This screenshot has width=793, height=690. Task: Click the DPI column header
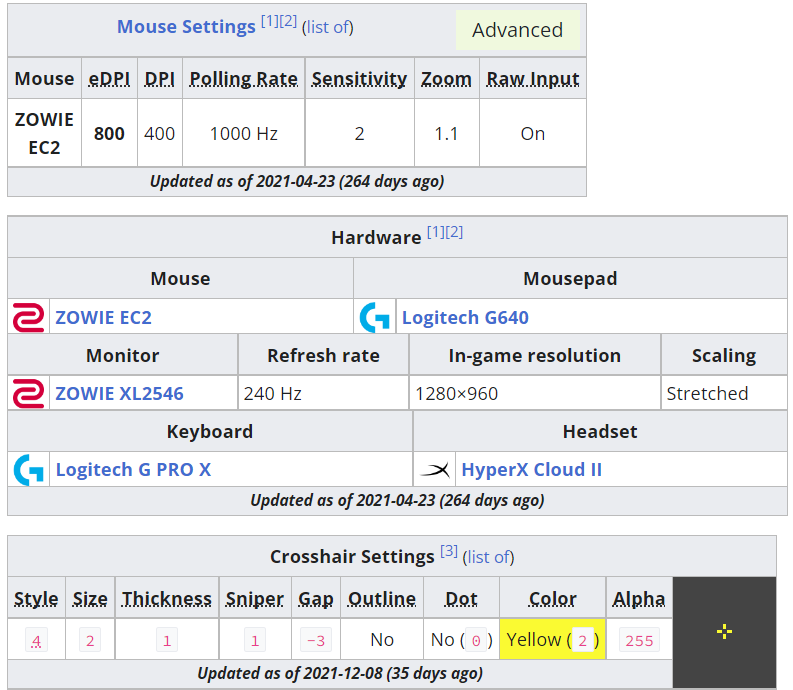pos(159,79)
